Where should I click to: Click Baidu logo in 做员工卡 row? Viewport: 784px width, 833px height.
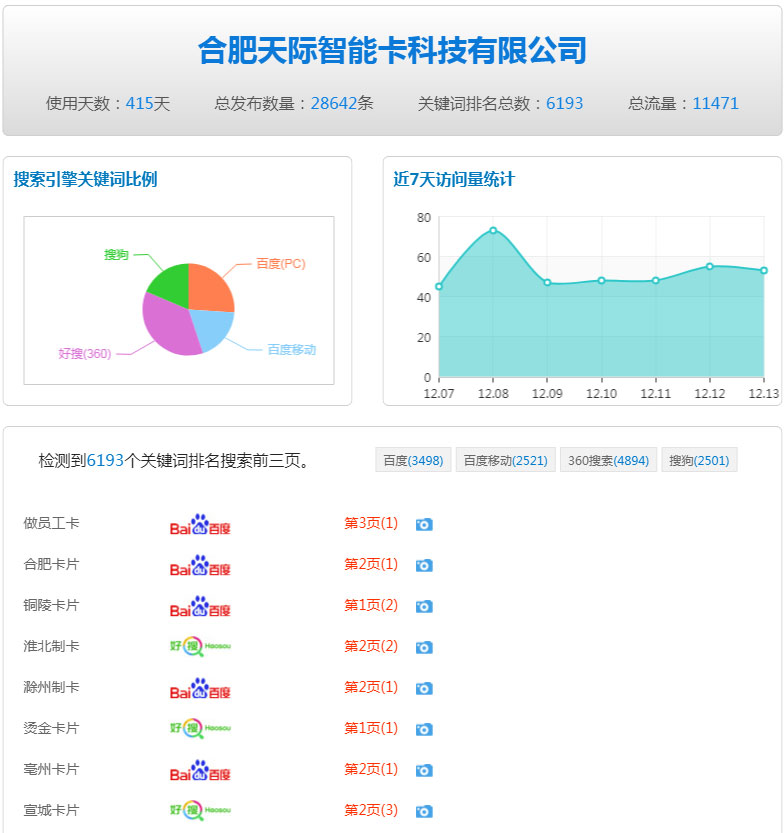click(200, 525)
